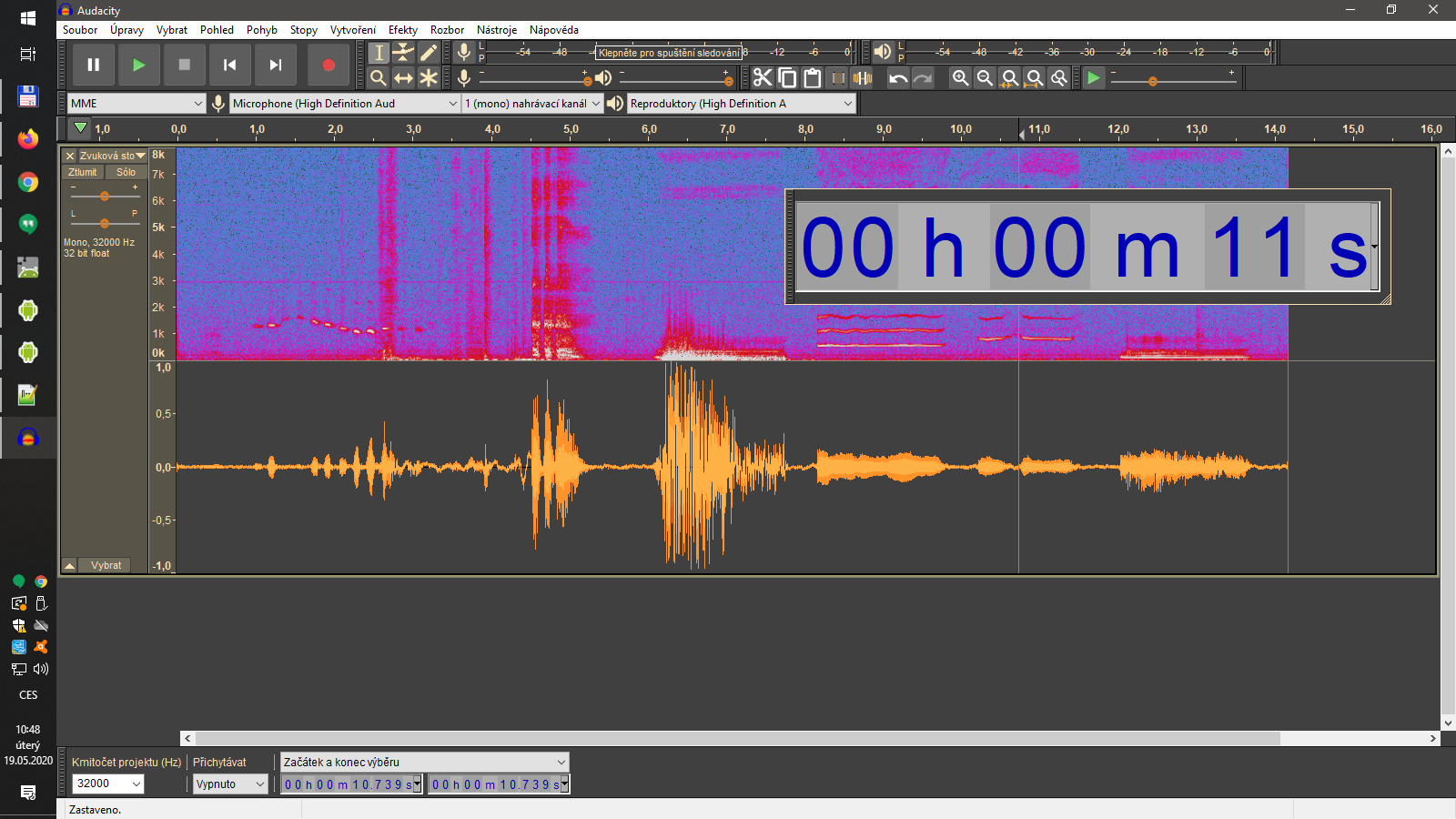This screenshot has height=819, width=1456.
Task: Click the Cut (scissors) icon
Action: (763, 77)
